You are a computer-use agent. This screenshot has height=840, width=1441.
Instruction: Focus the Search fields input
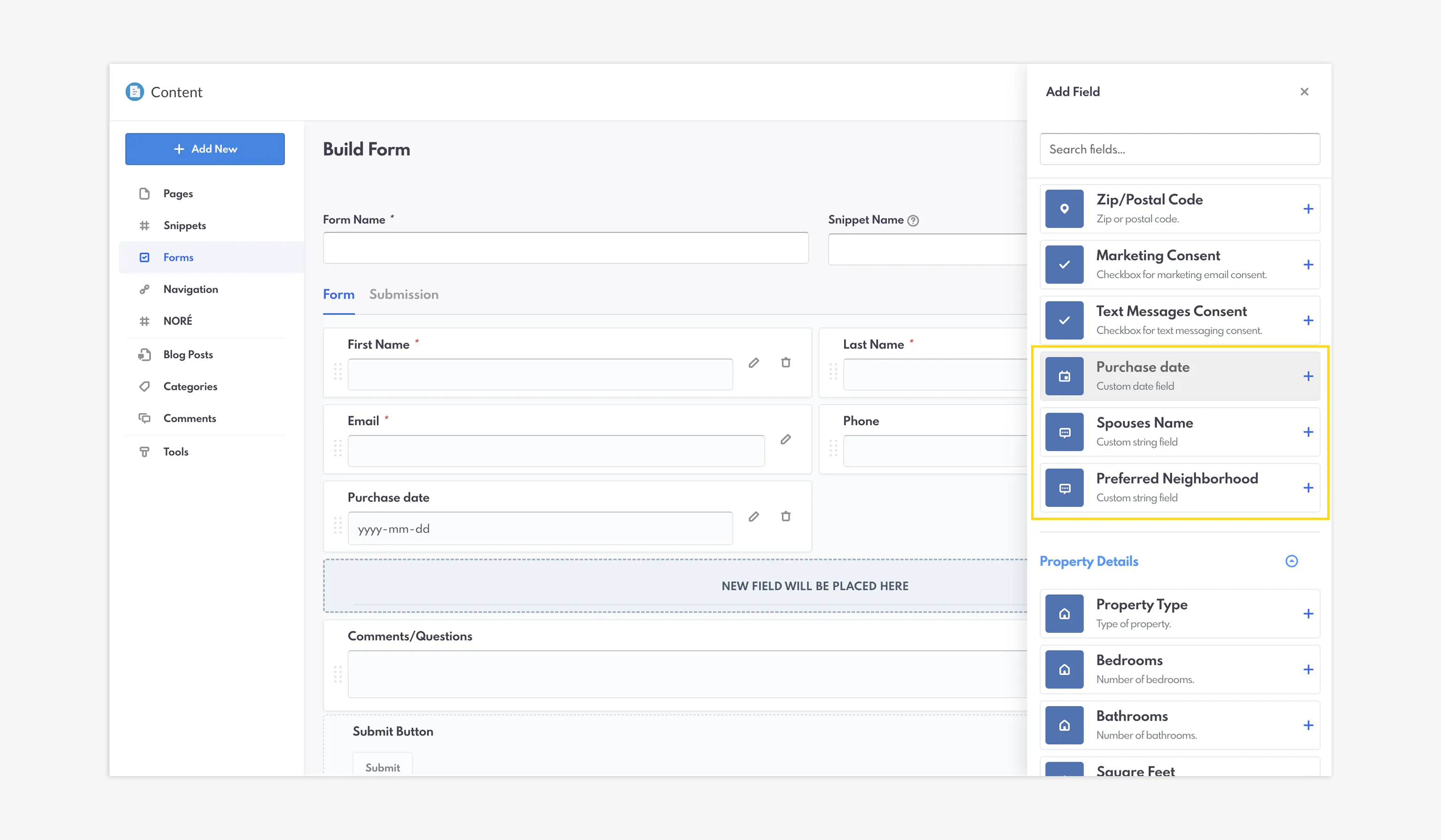(1179, 149)
